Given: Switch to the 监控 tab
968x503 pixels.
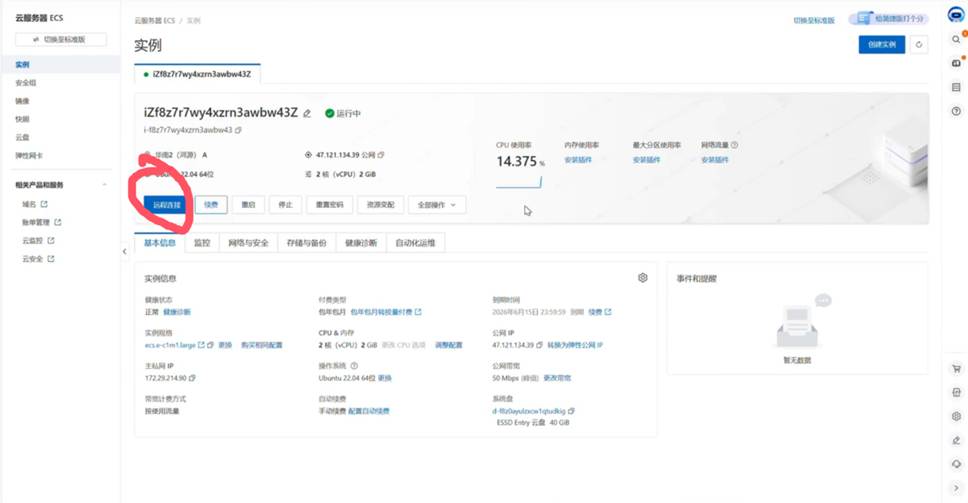Looking at the screenshot, I should [x=202, y=243].
